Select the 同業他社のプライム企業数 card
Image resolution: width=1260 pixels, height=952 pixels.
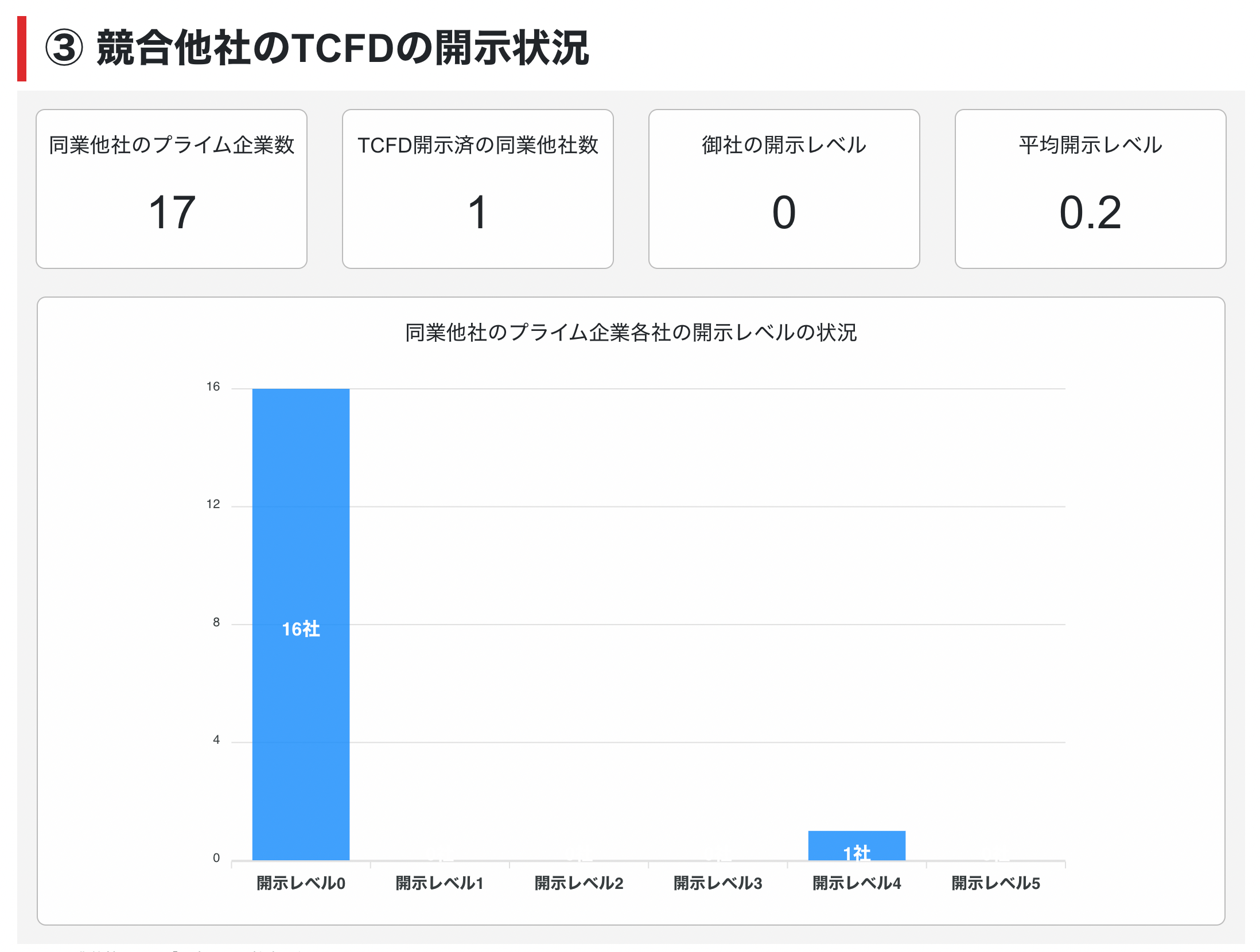[x=172, y=189]
